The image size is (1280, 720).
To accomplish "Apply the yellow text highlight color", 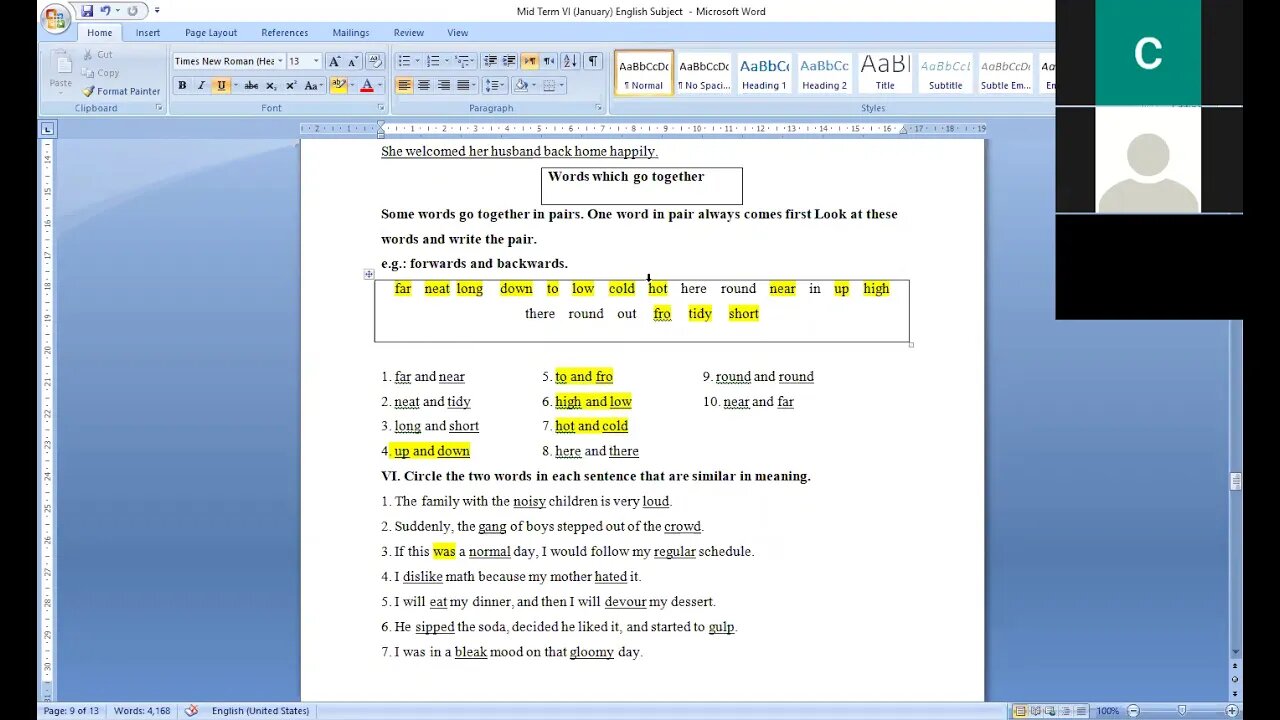I will coord(338,86).
